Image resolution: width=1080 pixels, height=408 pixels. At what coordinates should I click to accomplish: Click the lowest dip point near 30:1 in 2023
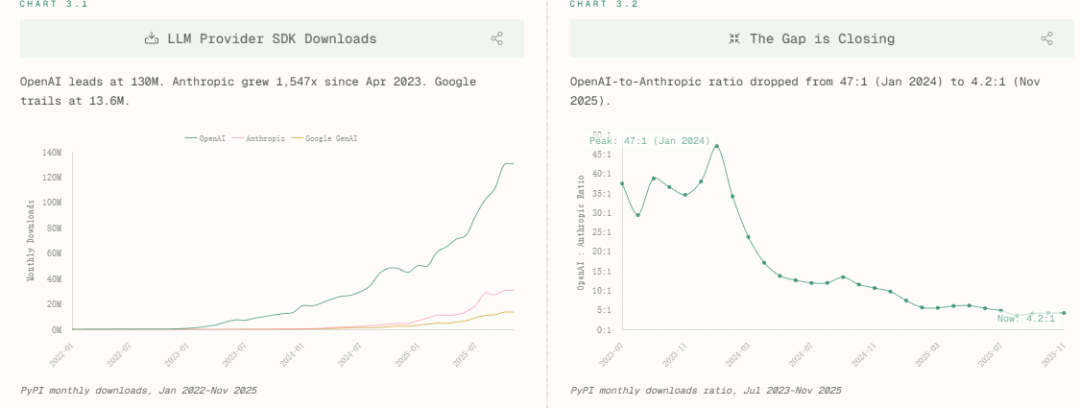pyautogui.click(x=638, y=215)
